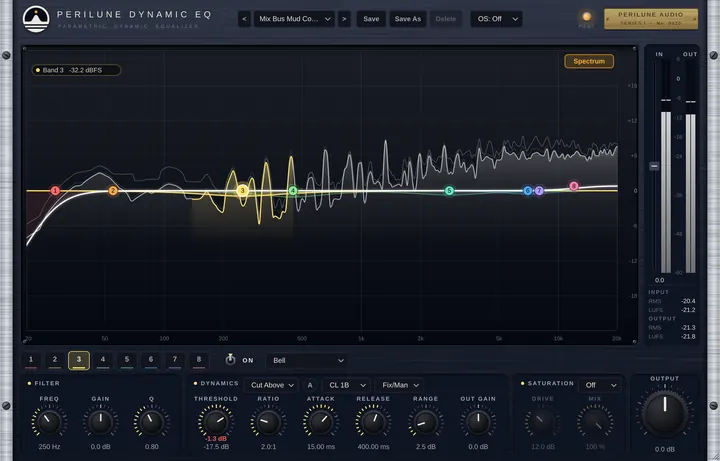The width and height of the screenshot is (720, 461).
Task: Select band 8 pink node on graph
Action: coord(574,186)
